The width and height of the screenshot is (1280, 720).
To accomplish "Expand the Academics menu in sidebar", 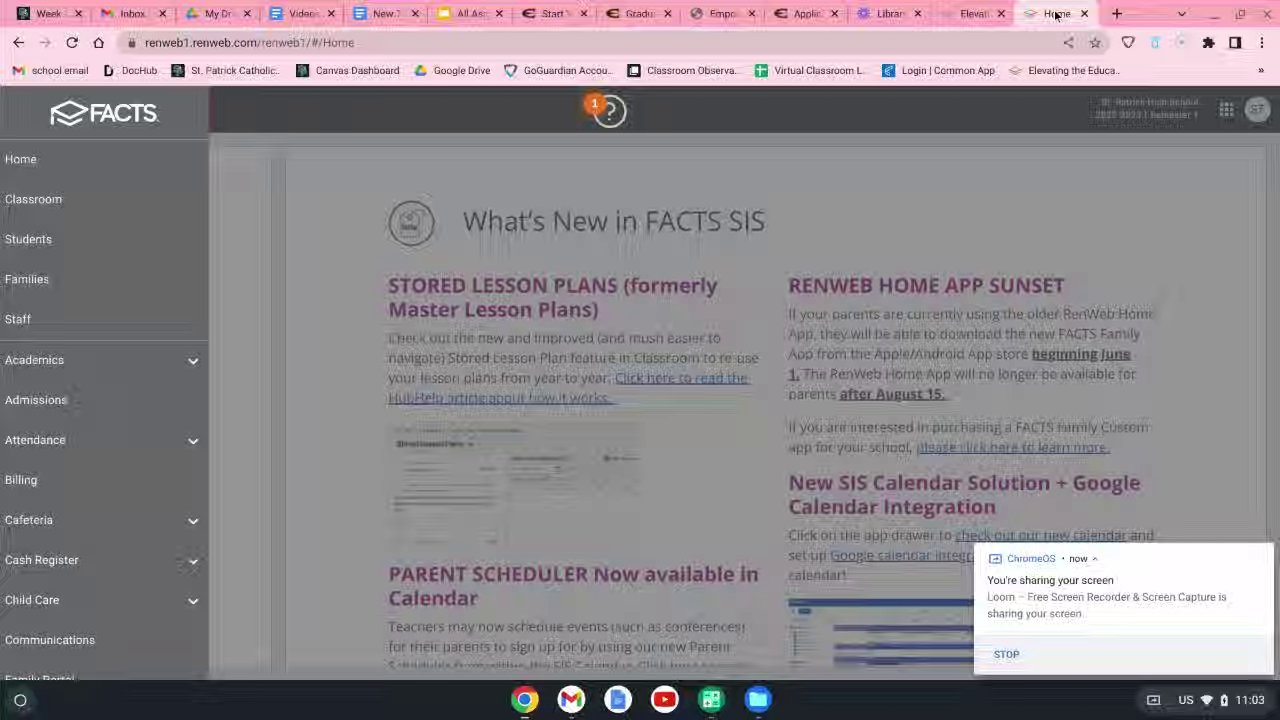I will tap(193, 360).
